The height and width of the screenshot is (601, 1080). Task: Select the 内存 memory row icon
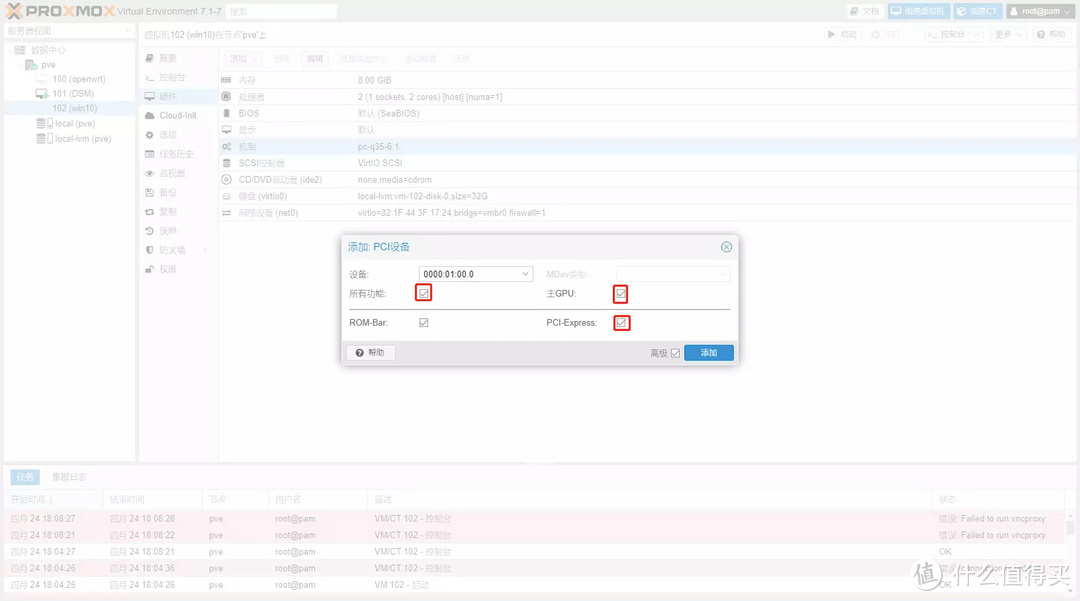pyautogui.click(x=227, y=81)
